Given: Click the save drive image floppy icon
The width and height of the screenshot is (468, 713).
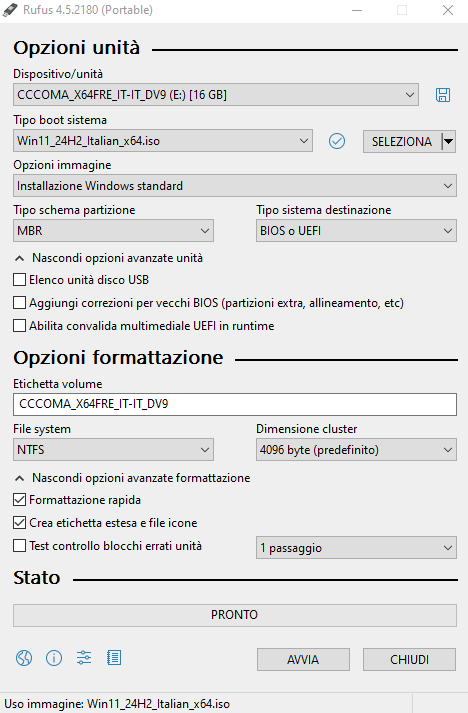Looking at the screenshot, I should tap(443, 95).
